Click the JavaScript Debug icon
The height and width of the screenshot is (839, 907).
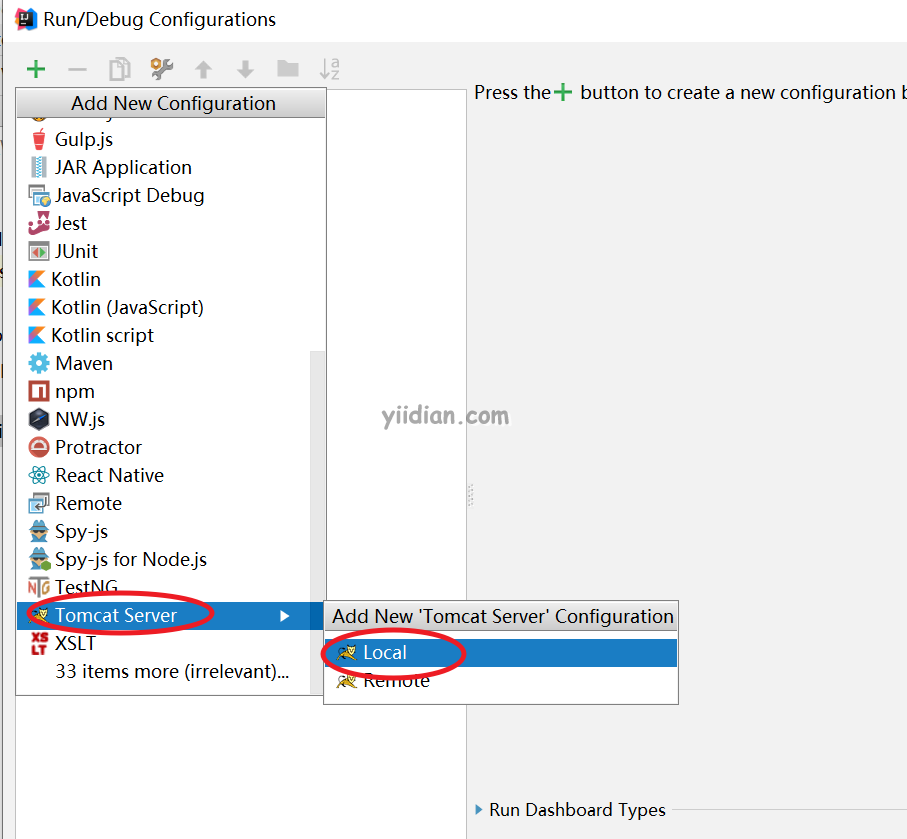pos(39,196)
